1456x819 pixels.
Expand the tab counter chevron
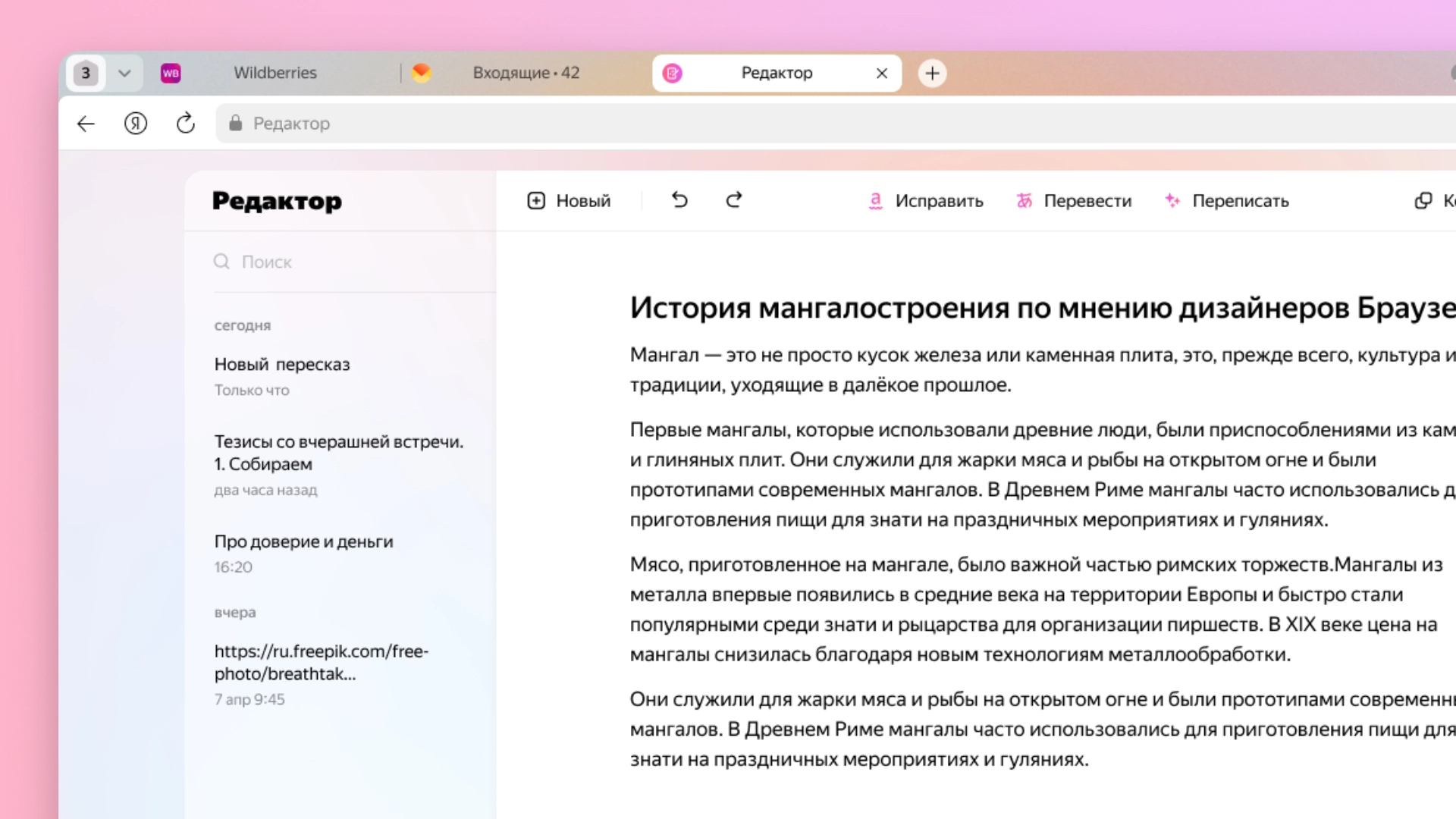(124, 73)
